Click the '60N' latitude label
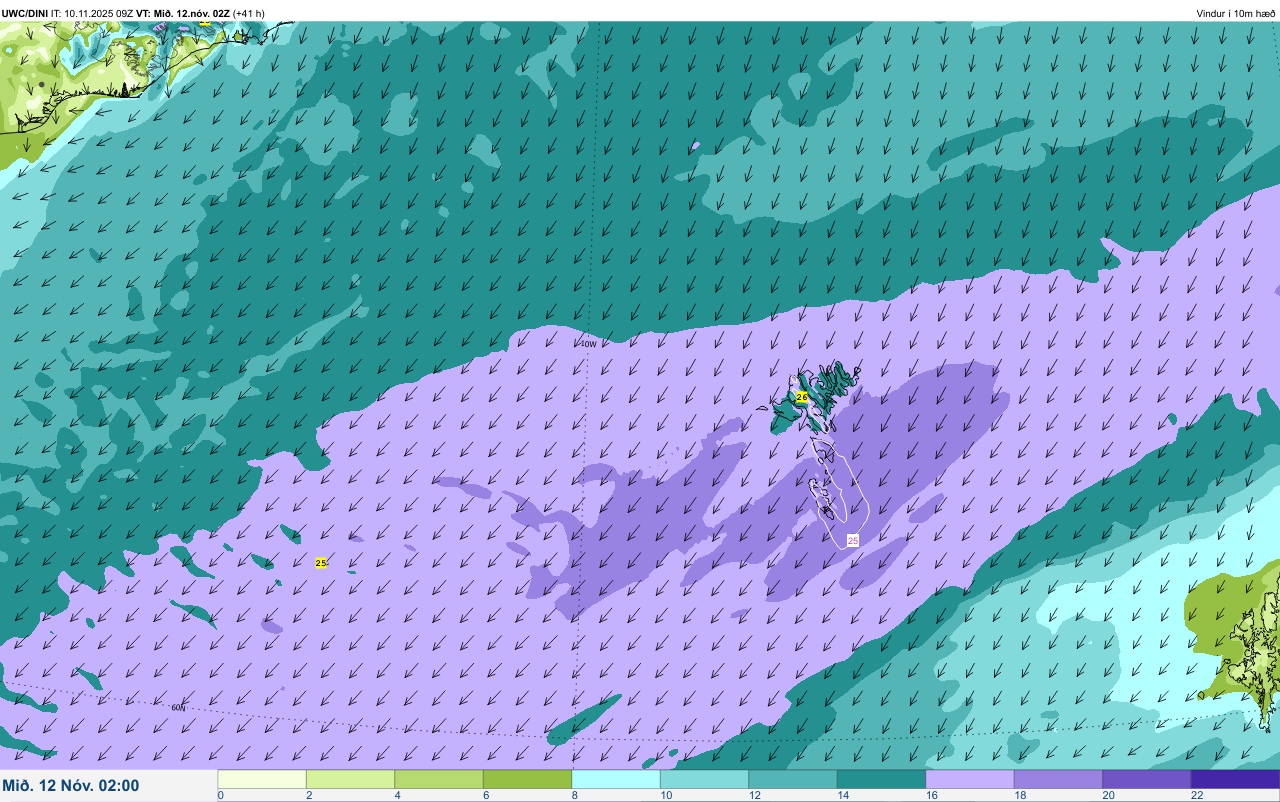1280x802 pixels. (x=179, y=708)
